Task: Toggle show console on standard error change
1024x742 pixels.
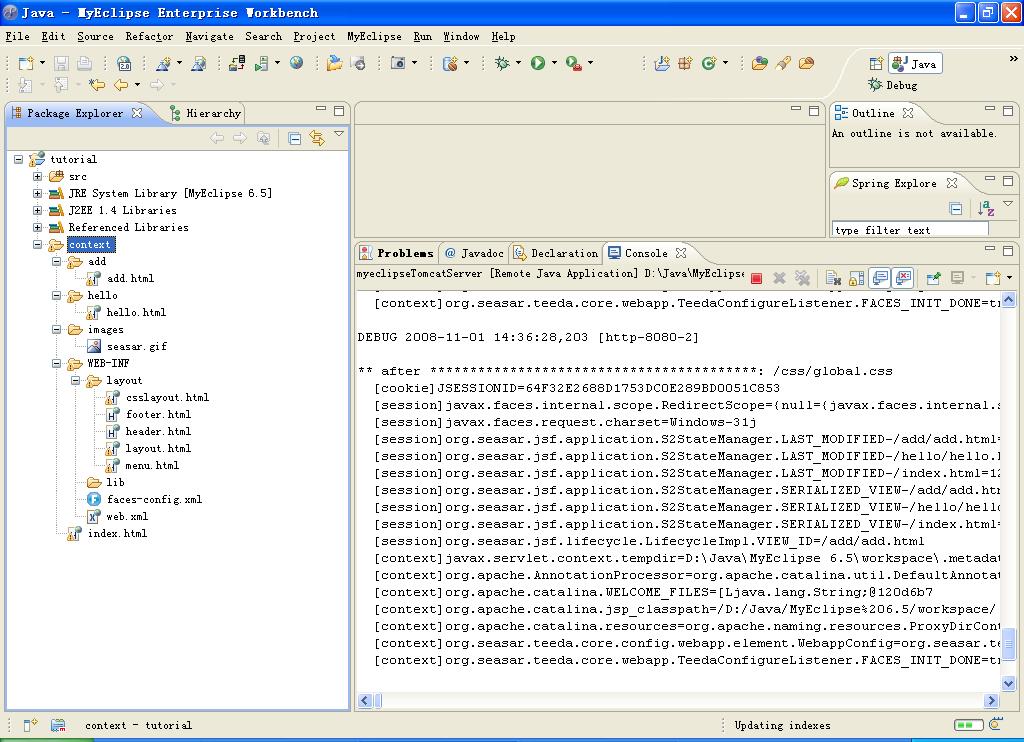Action: pyautogui.click(x=903, y=278)
